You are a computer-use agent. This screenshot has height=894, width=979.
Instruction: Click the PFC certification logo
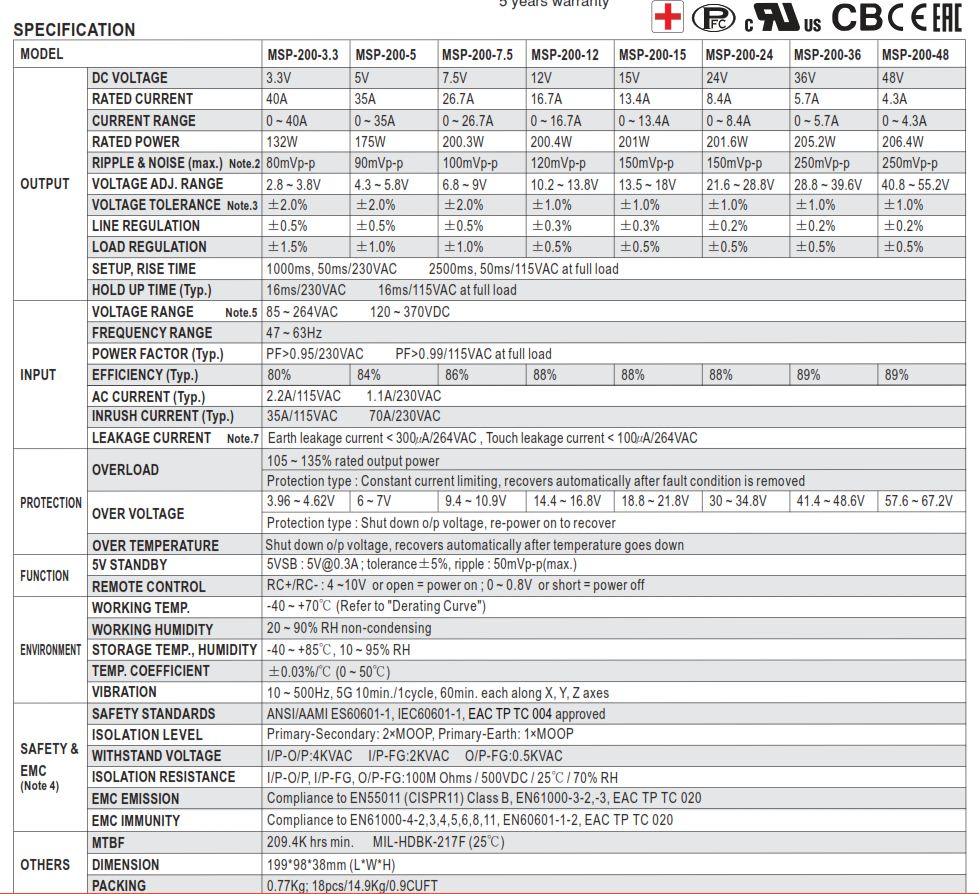tap(713, 18)
